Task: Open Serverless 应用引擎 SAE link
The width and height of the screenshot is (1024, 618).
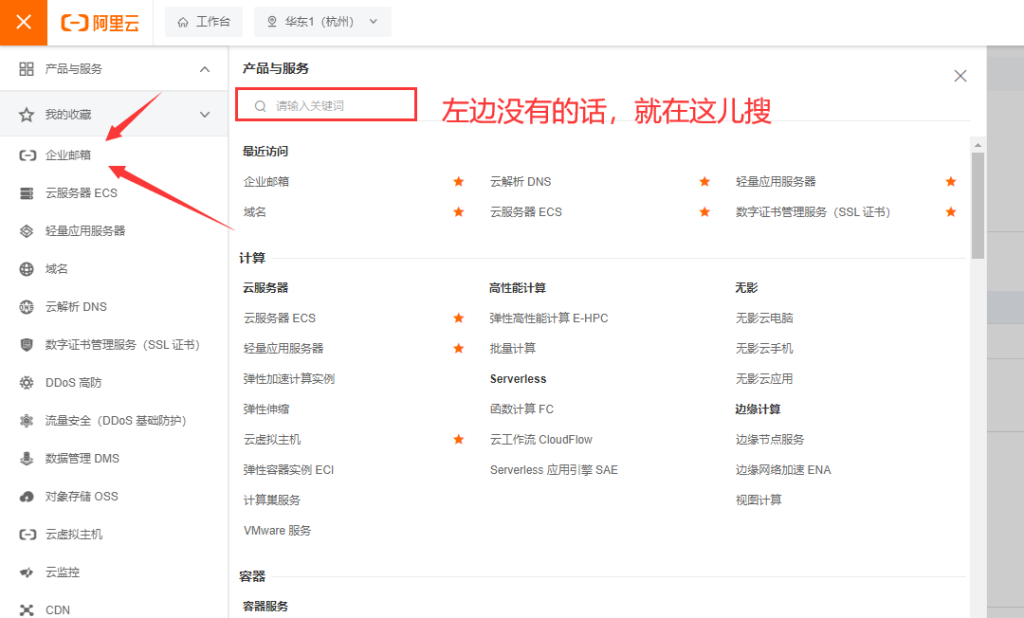Action: [554, 470]
